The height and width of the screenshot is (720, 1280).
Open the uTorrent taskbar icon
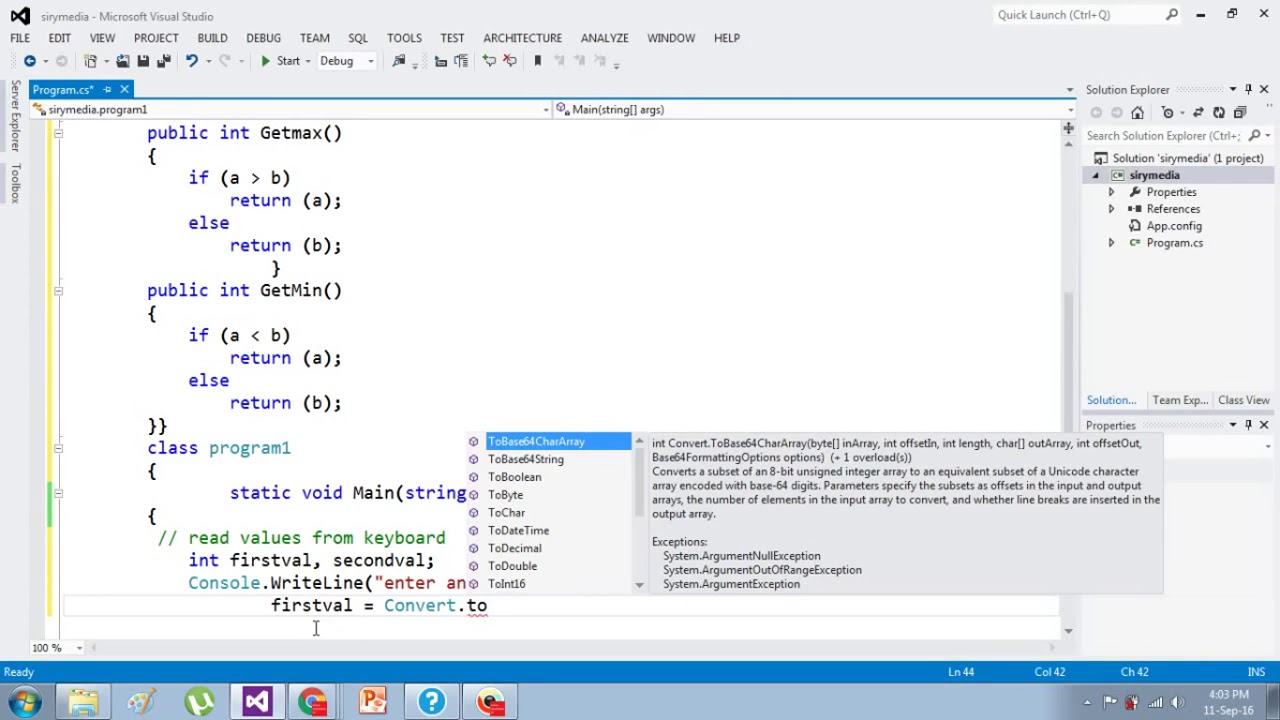[199, 701]
